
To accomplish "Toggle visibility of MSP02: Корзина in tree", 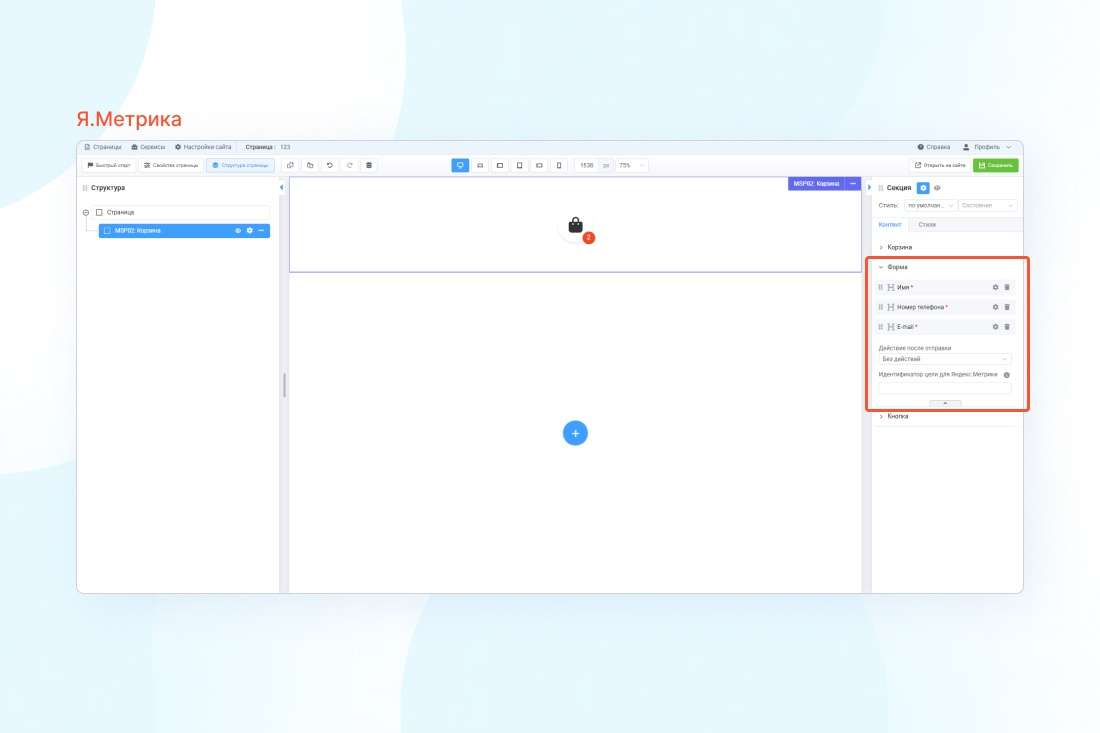I will pyautogui.click(x=238, y=231).
